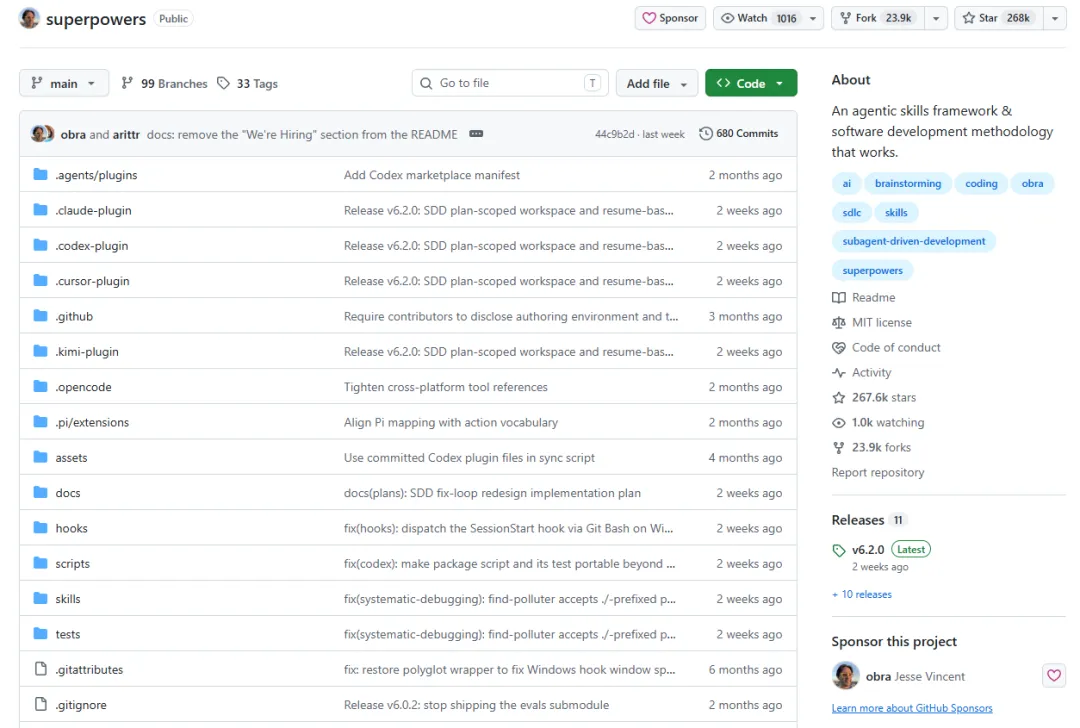Click folder icon for .pi/extensions

[x=41, y=422]
